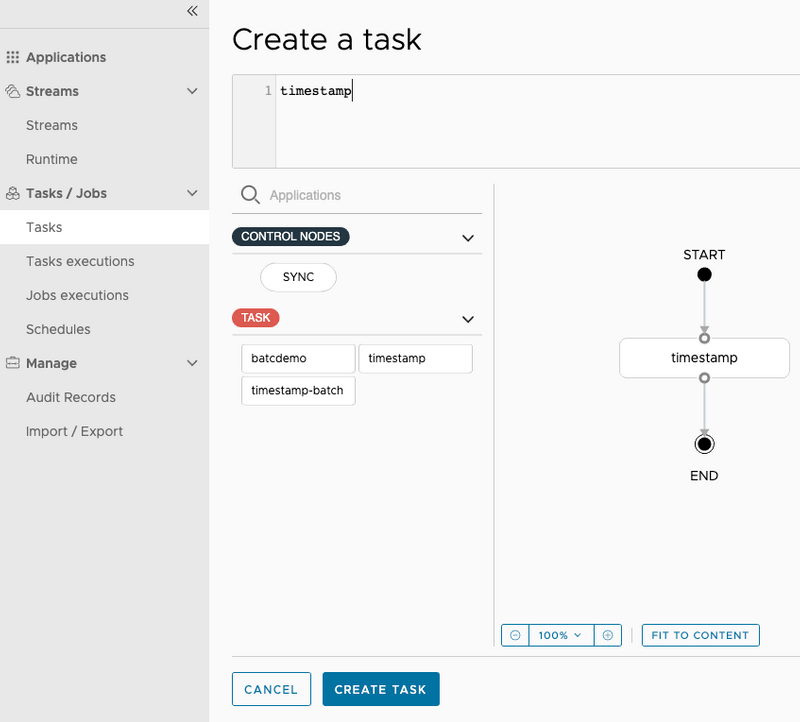This screenshot has height=722, width=800.
Task: Zoom in with the plus icon
Action: 607,635
